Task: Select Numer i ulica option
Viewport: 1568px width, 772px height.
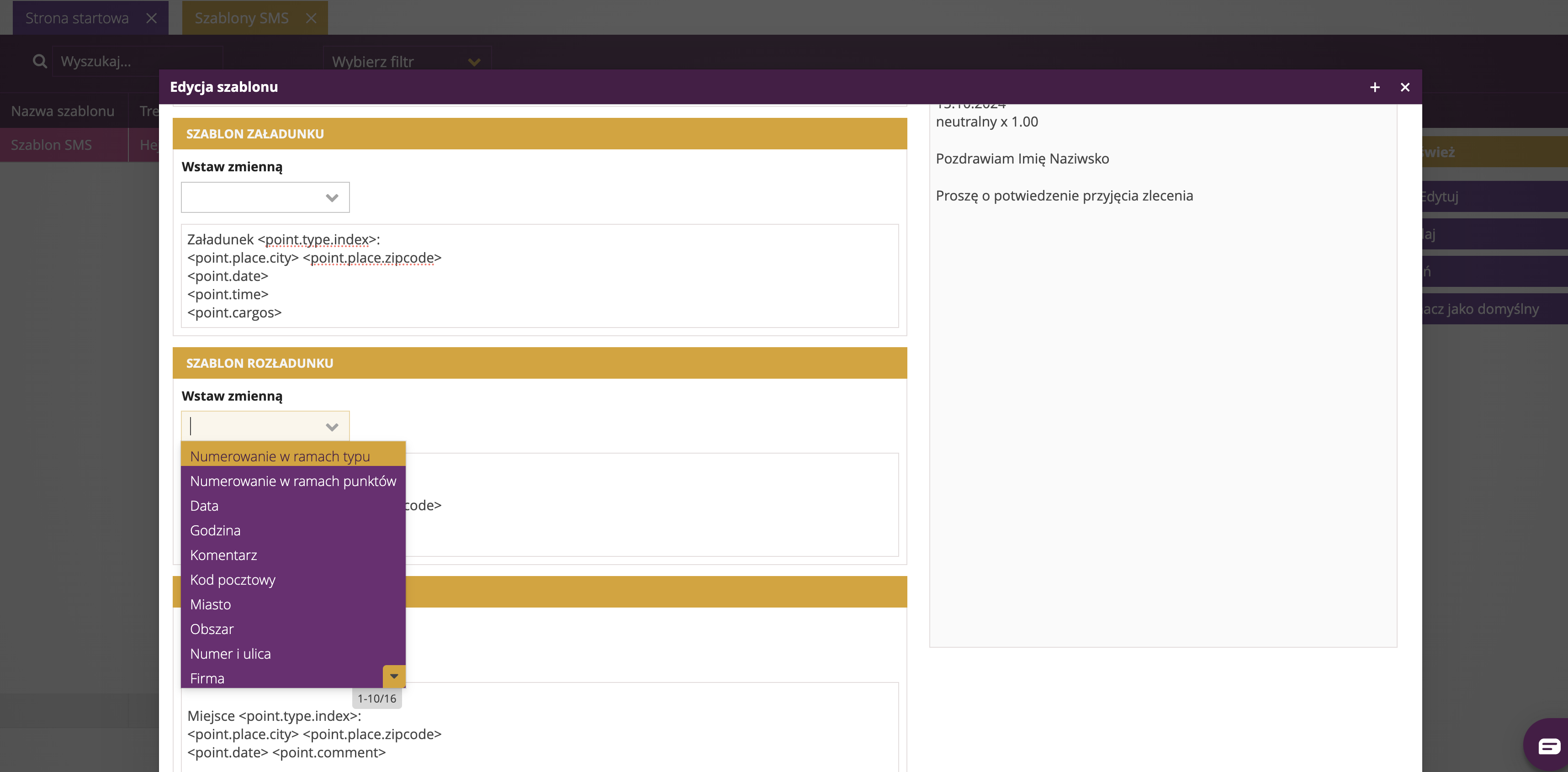Action: pyautogui.click(x=230, y=654)
